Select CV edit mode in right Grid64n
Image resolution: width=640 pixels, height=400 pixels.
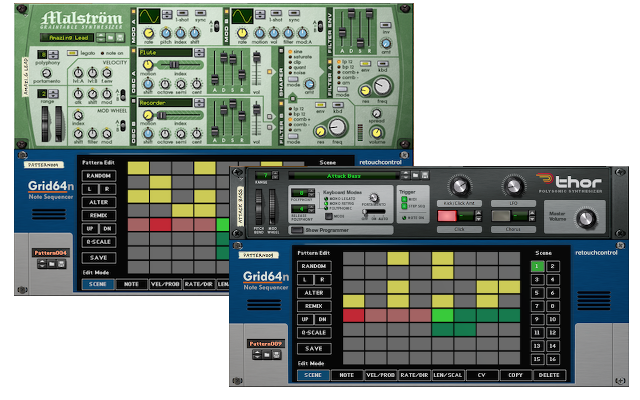click(x=482, y=375)
